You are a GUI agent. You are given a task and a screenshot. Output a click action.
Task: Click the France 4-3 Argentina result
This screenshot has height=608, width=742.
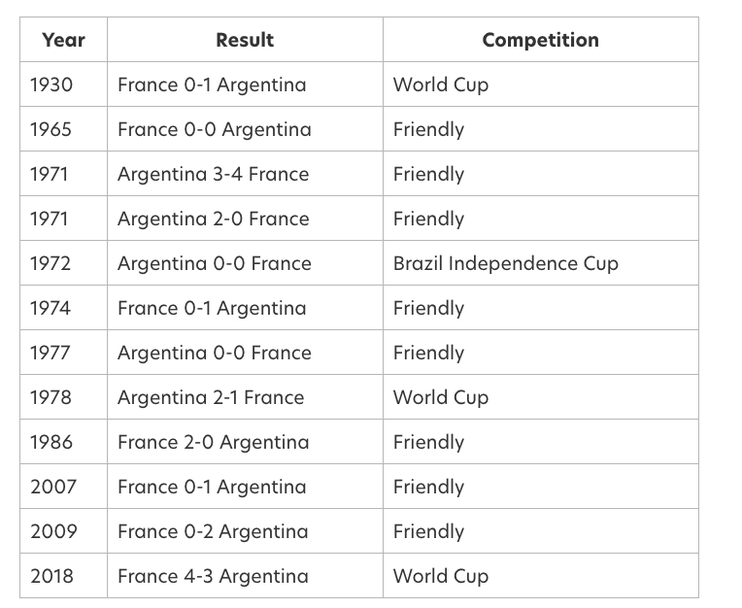point(213,576)
